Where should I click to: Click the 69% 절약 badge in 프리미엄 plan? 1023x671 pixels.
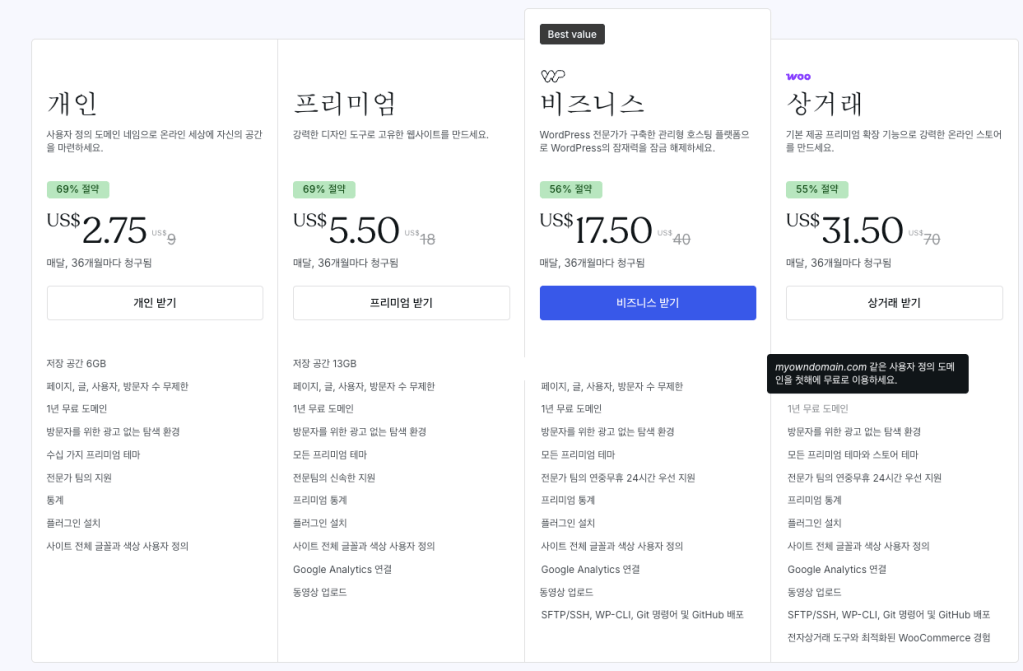pos(324,189)
